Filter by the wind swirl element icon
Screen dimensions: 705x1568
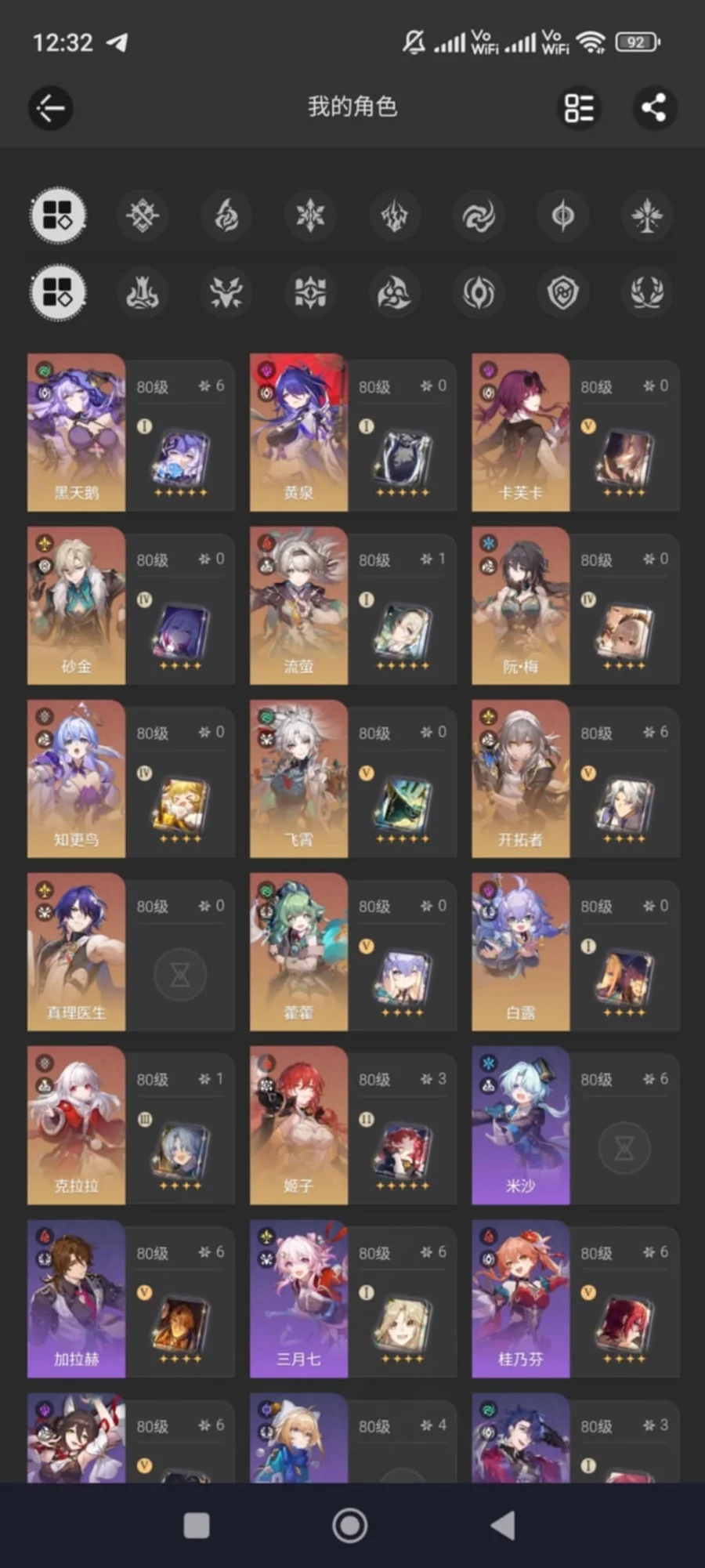point(479,215)
